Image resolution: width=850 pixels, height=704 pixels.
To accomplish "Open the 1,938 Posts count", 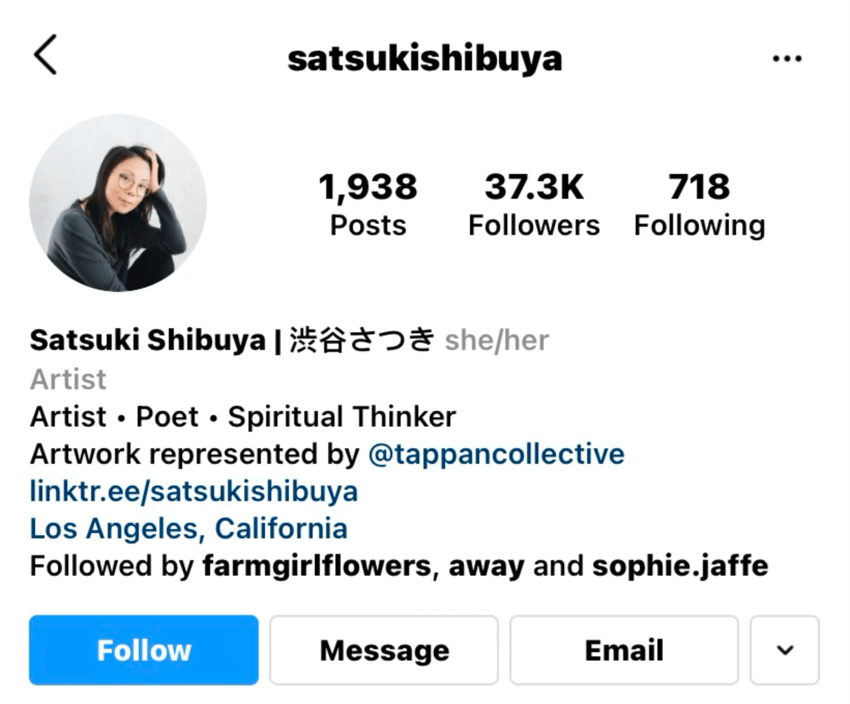I will click(368, 205).
